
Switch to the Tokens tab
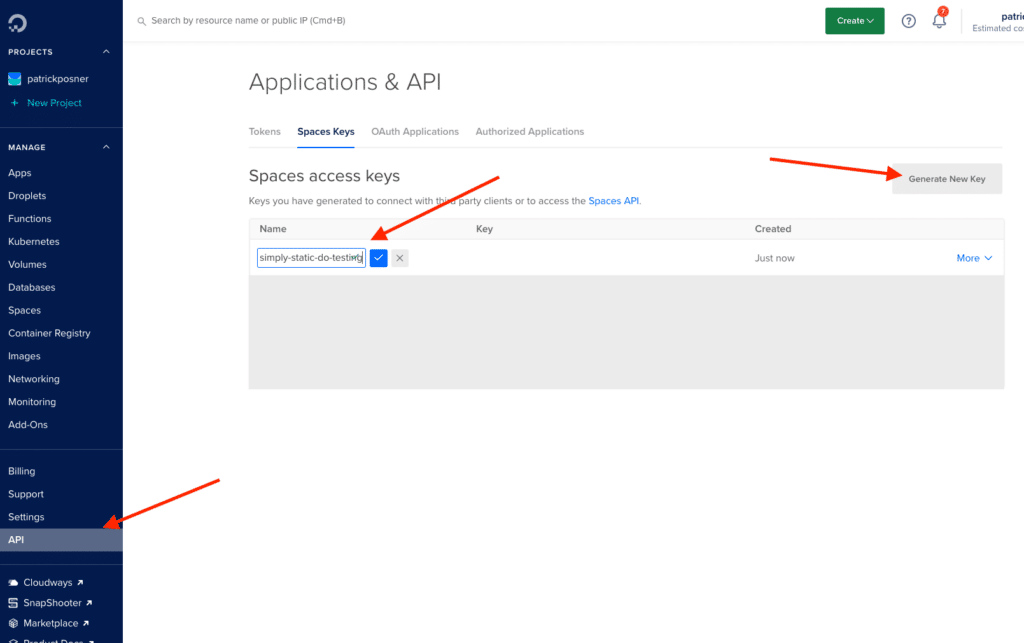[x=264, y=131]
